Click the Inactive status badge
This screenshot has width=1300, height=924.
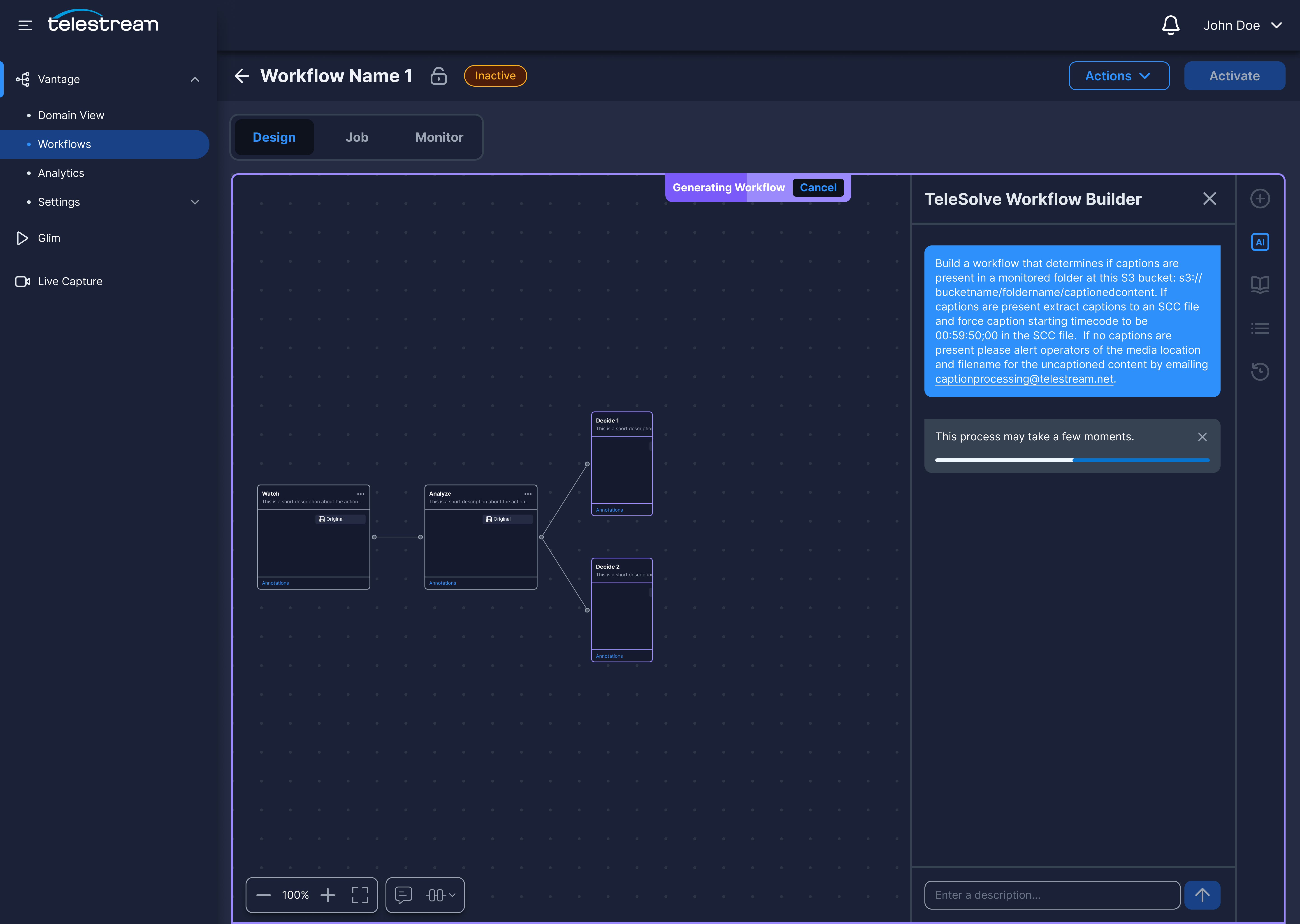pyautogui.click(x=495, y=76)
